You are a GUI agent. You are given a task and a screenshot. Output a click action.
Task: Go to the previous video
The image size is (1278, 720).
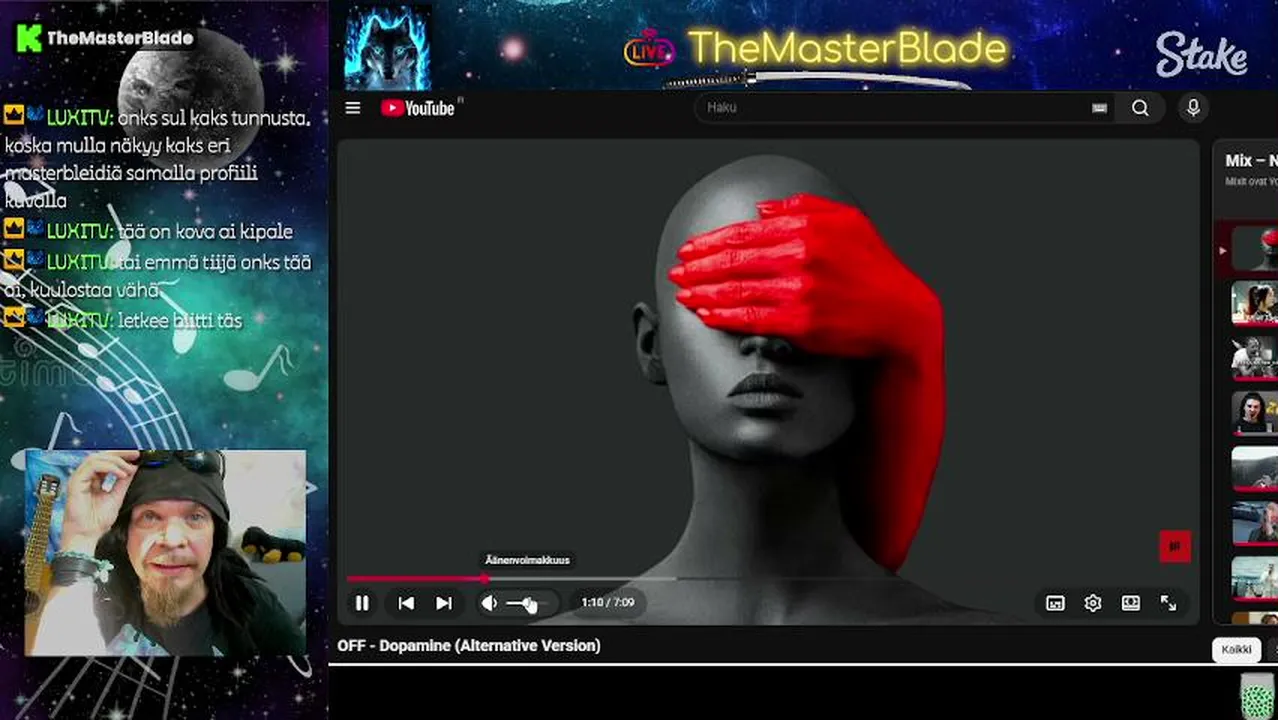406,603
